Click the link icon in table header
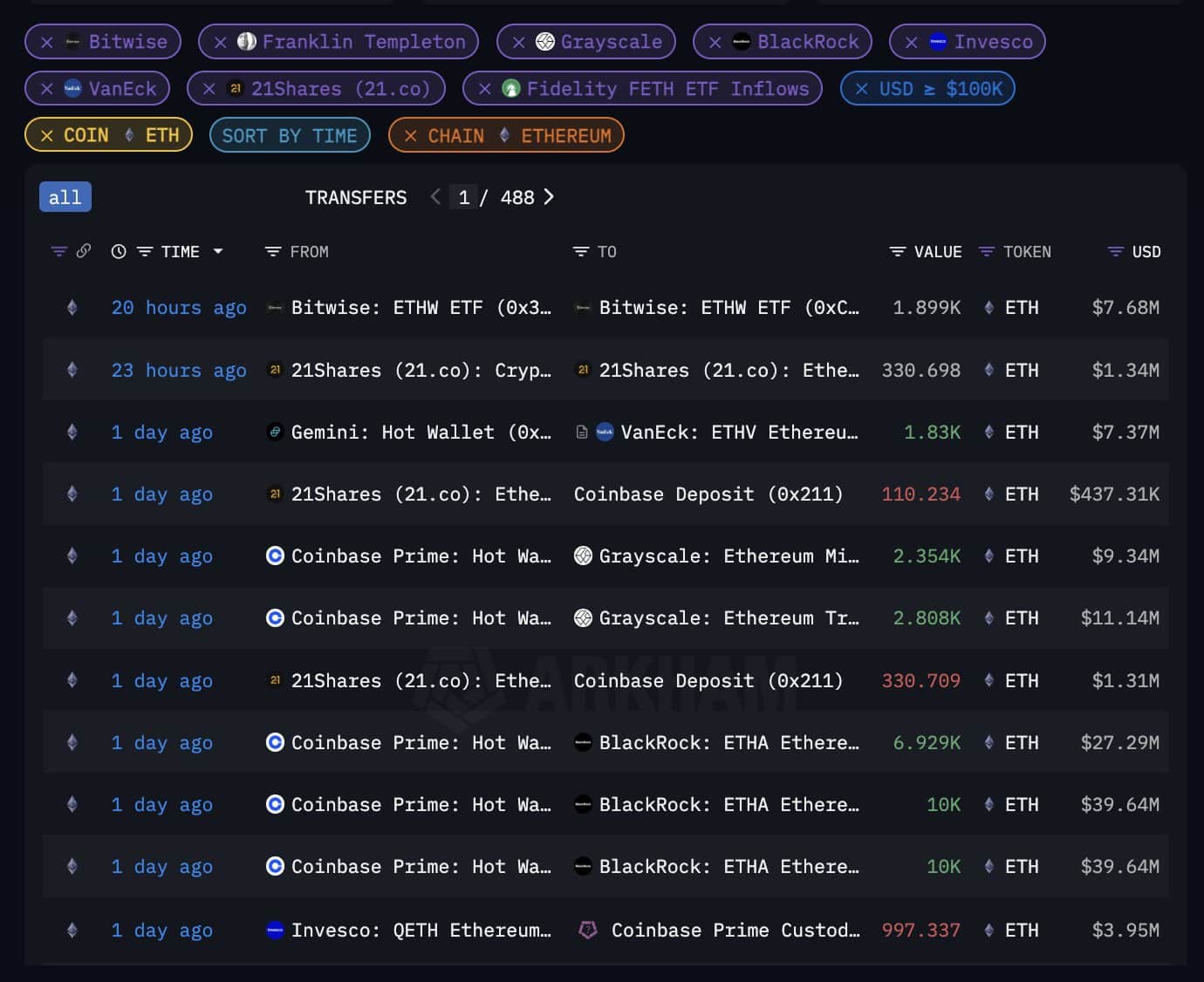This screenshot has width=1204, height=982. point(84,251)
